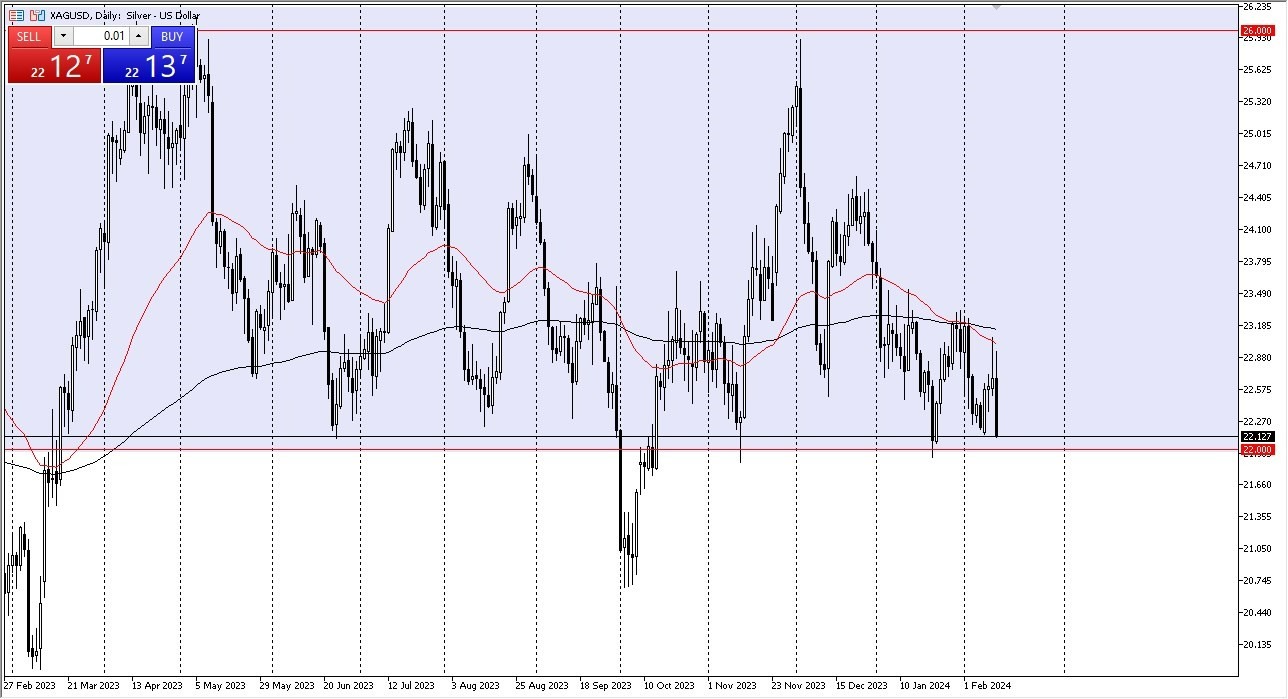Click the 27 Feb 2023 date label
The width and height of the screenshot is (1288, 699).
pyautogui.click(x=32, y=686)
